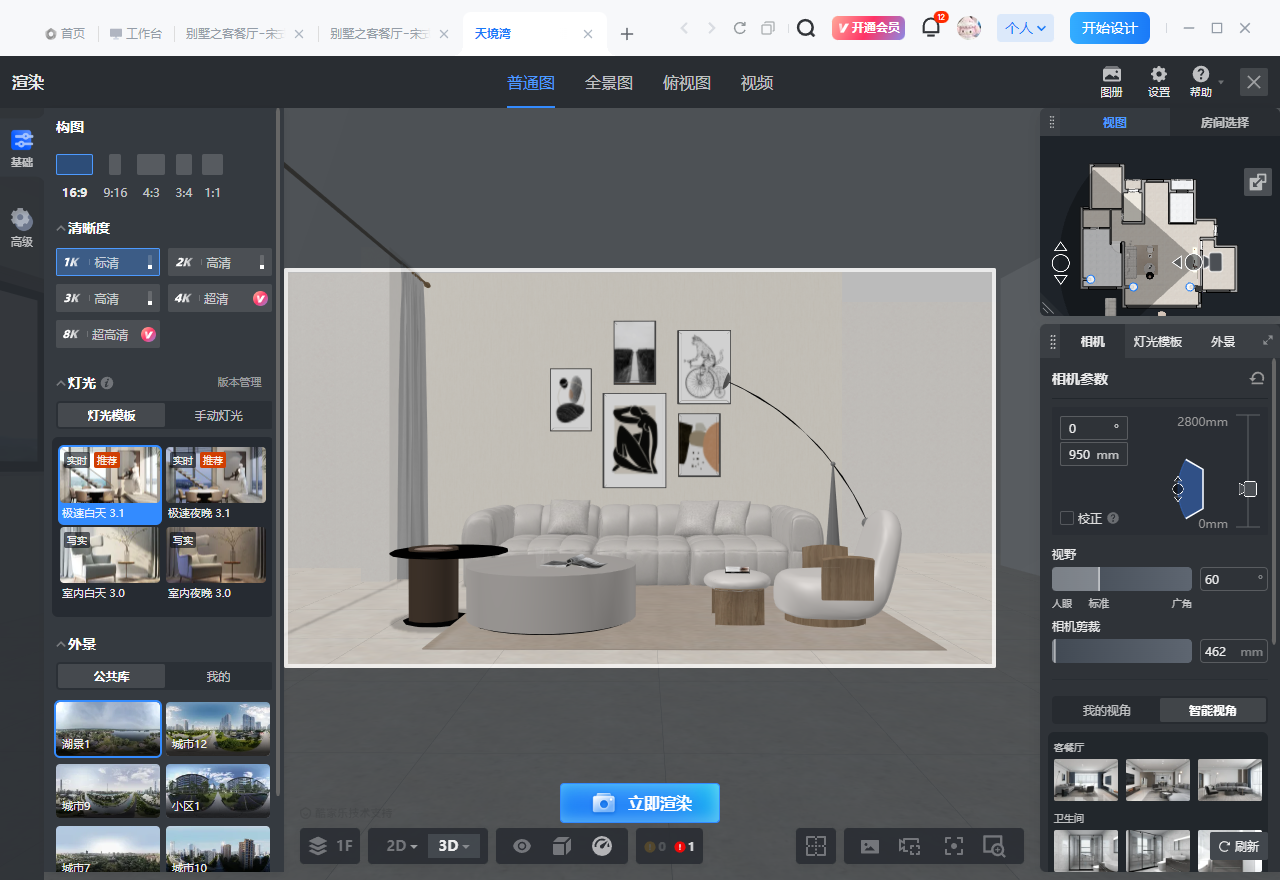Toggle the eye visibility icon
Screen dimensions: 1280x880
click(522, 846)
